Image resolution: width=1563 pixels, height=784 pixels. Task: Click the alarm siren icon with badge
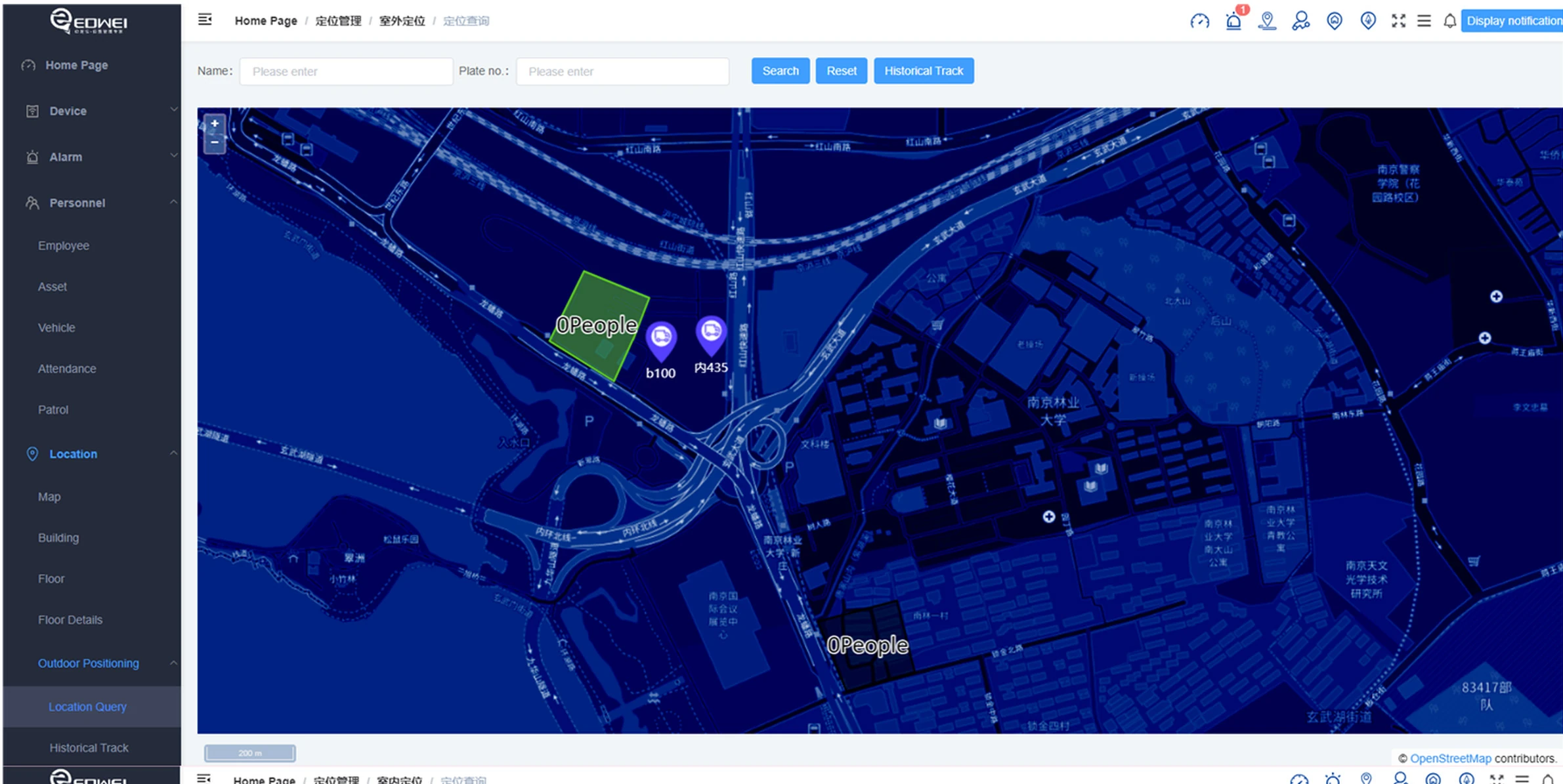[x=1233, y=21]
